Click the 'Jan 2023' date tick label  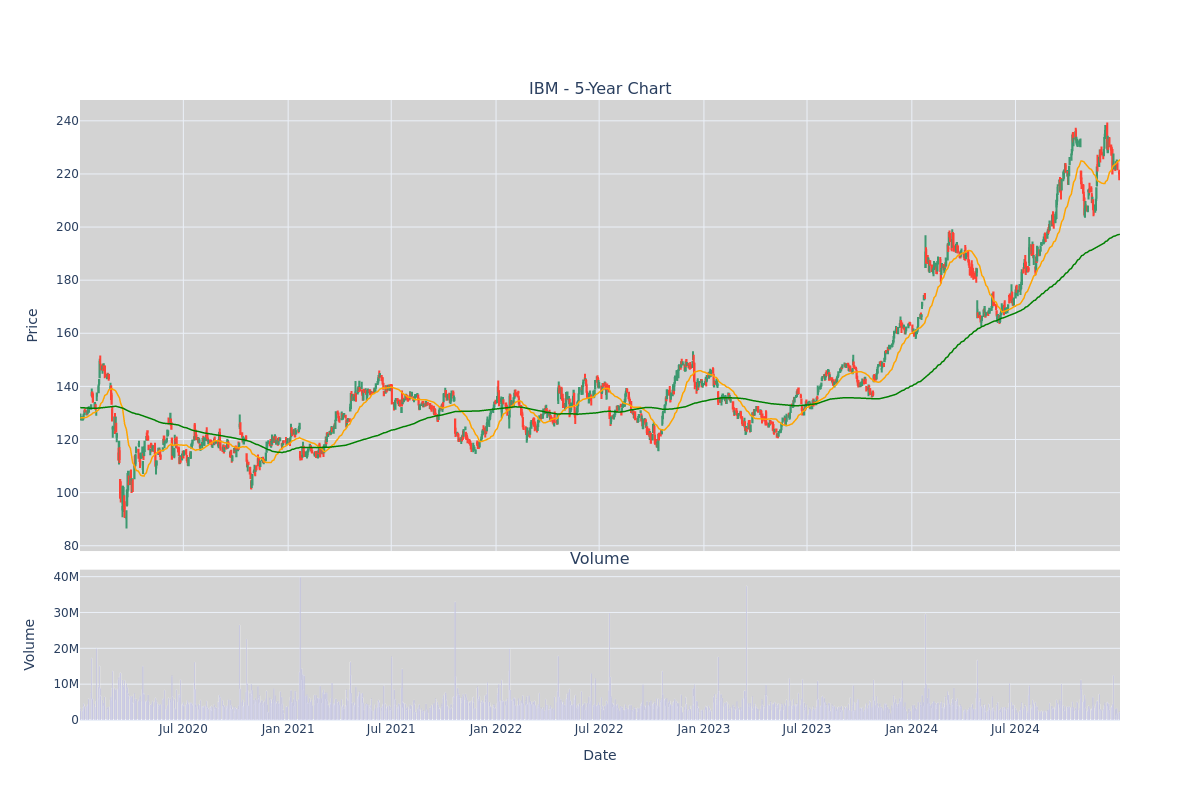point(704,729)
